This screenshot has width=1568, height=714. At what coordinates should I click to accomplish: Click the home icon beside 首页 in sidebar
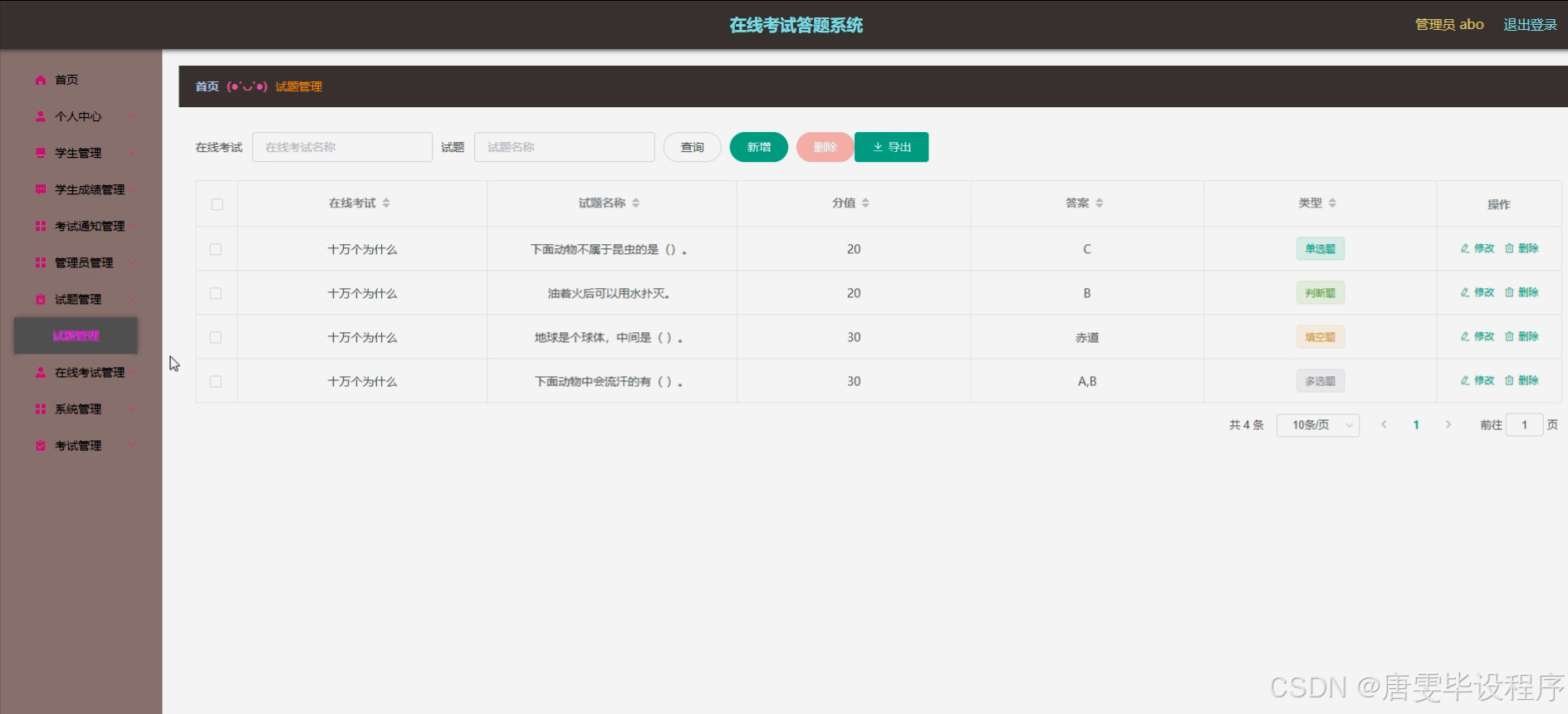pos(41,80)
